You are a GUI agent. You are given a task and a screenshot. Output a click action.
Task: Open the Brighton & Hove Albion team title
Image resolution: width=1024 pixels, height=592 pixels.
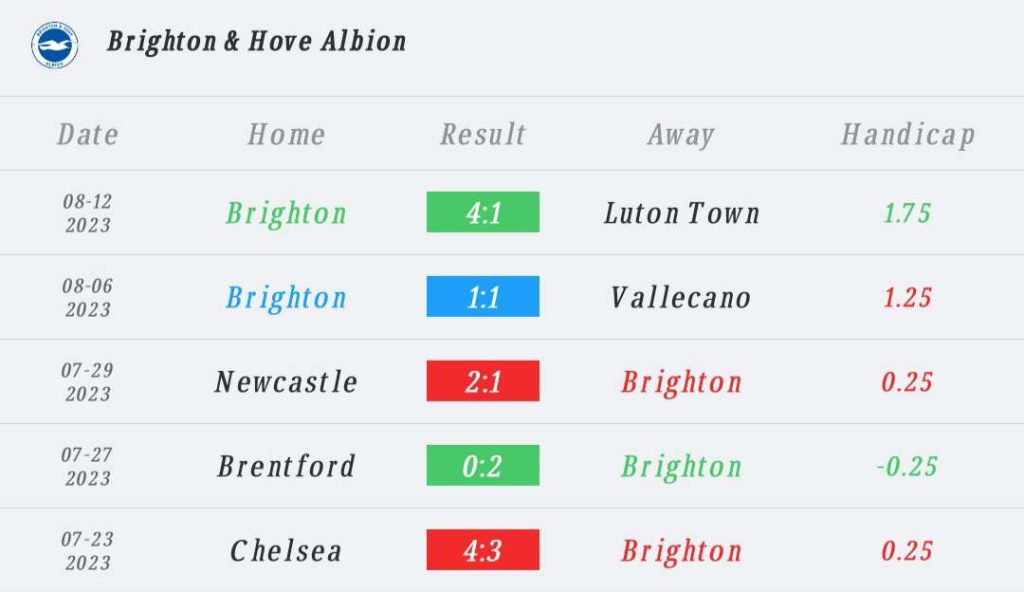257,41
